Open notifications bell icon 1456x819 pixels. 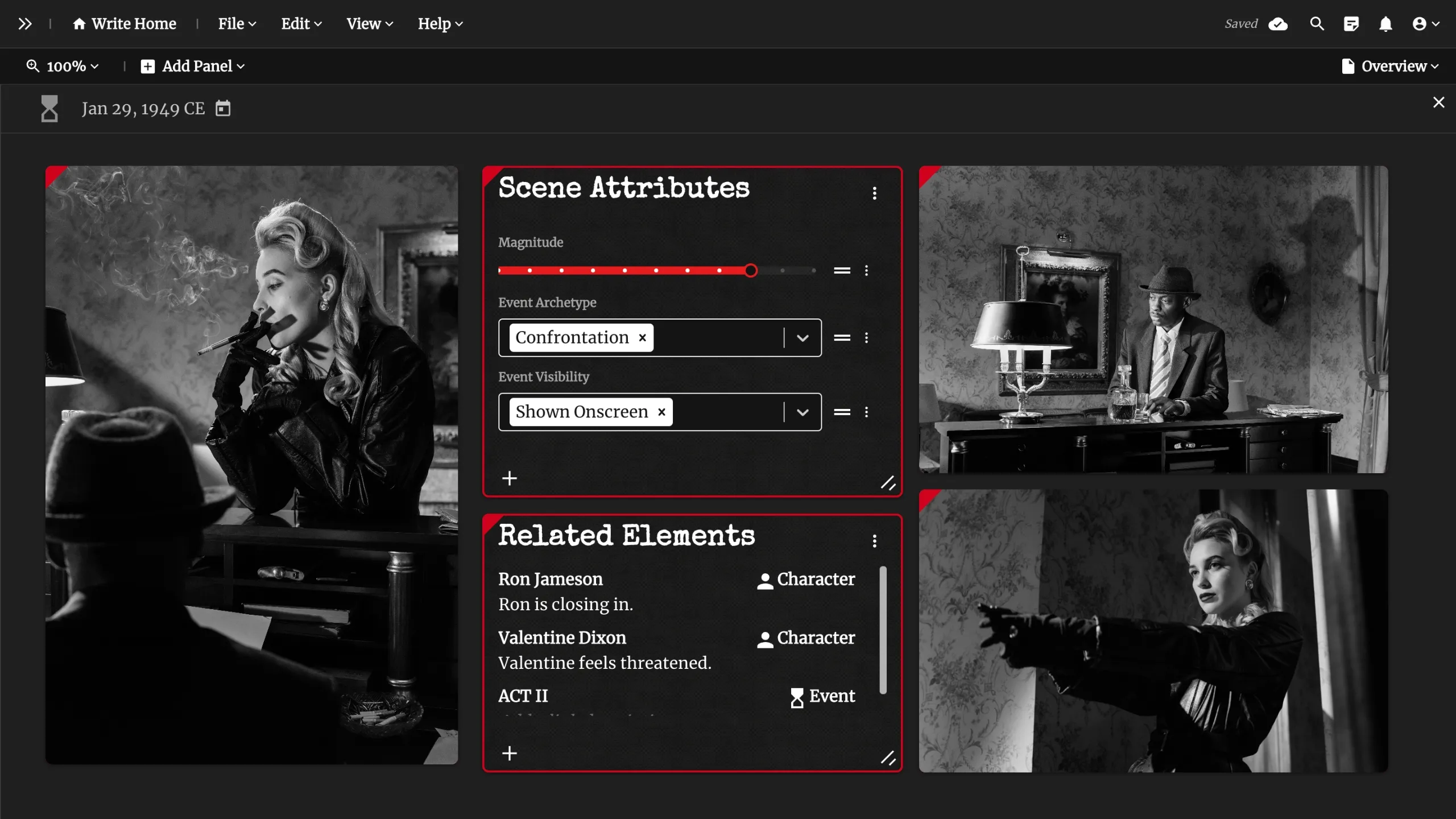pyautogui.click(x=1385, y=24)
